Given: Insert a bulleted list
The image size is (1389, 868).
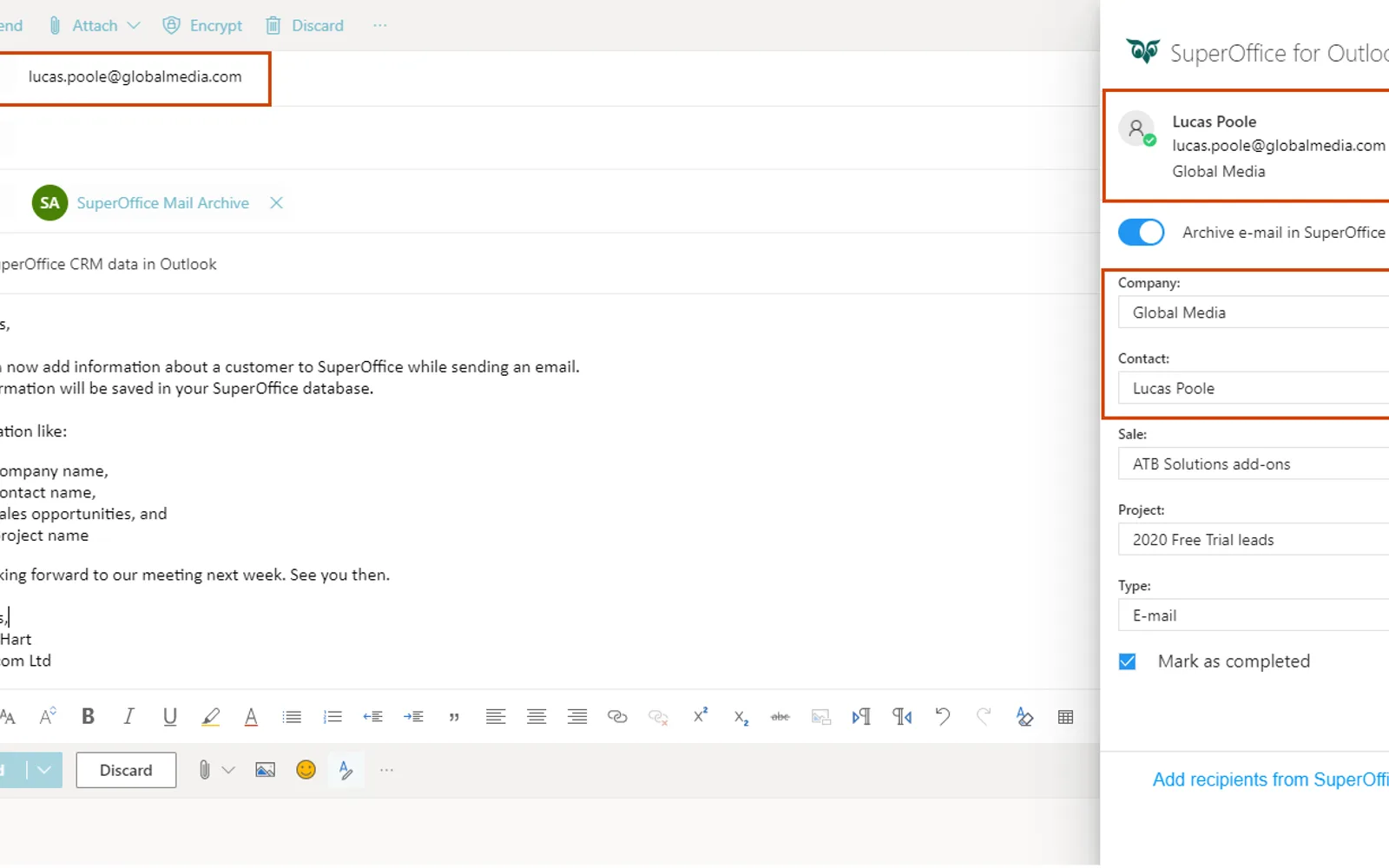Looking at the screenshot, I should point(292,717).
